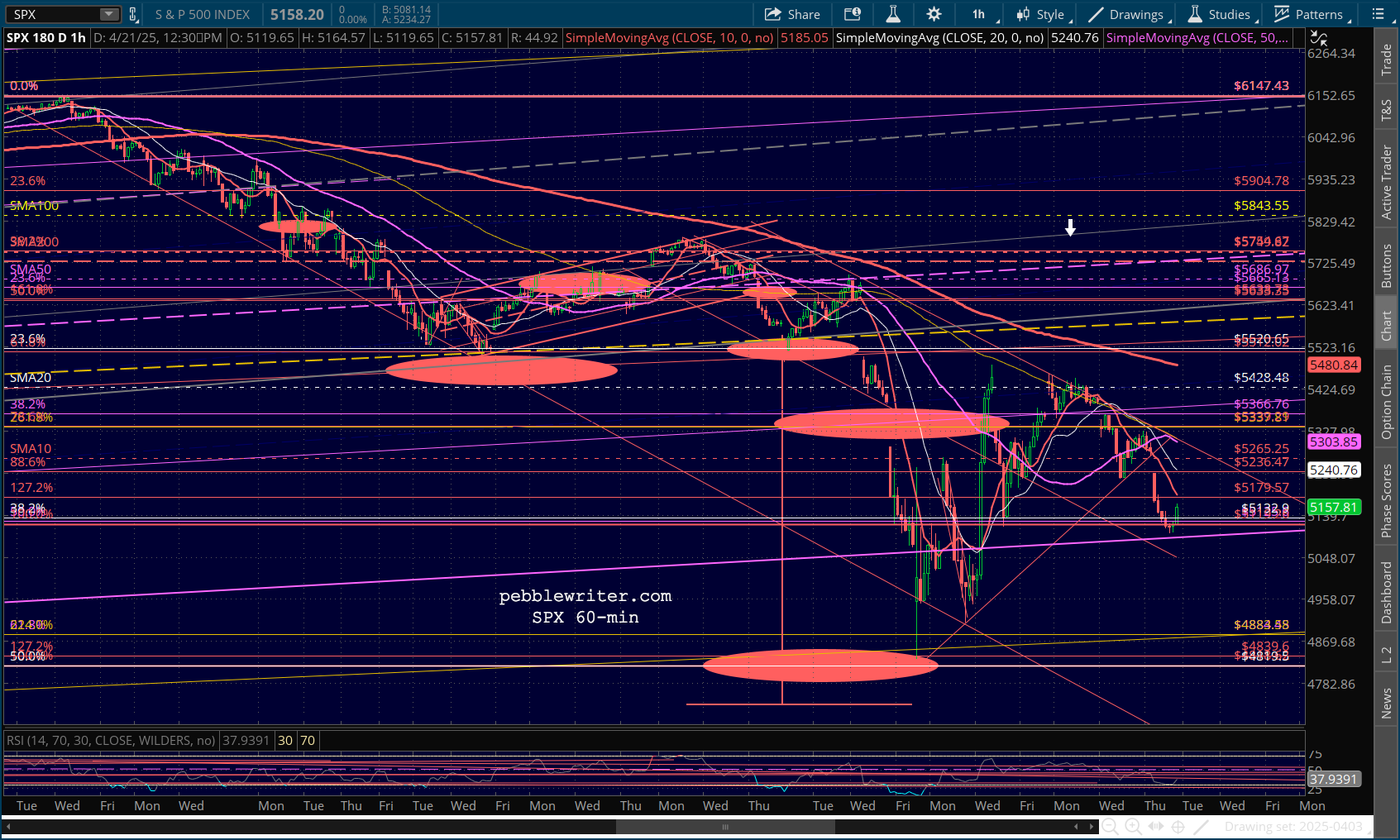
Task: Click the SimpleMovingAvg (CLOSE, 20, 0, no) label
Action: tap(939, 38)
